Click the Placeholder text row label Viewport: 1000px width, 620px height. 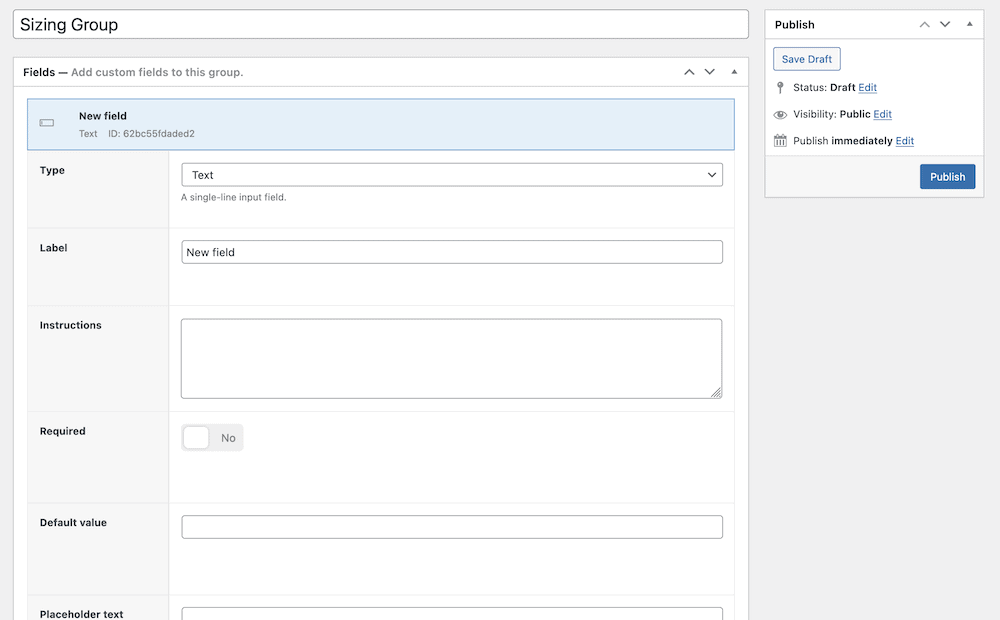pos(82,614)
